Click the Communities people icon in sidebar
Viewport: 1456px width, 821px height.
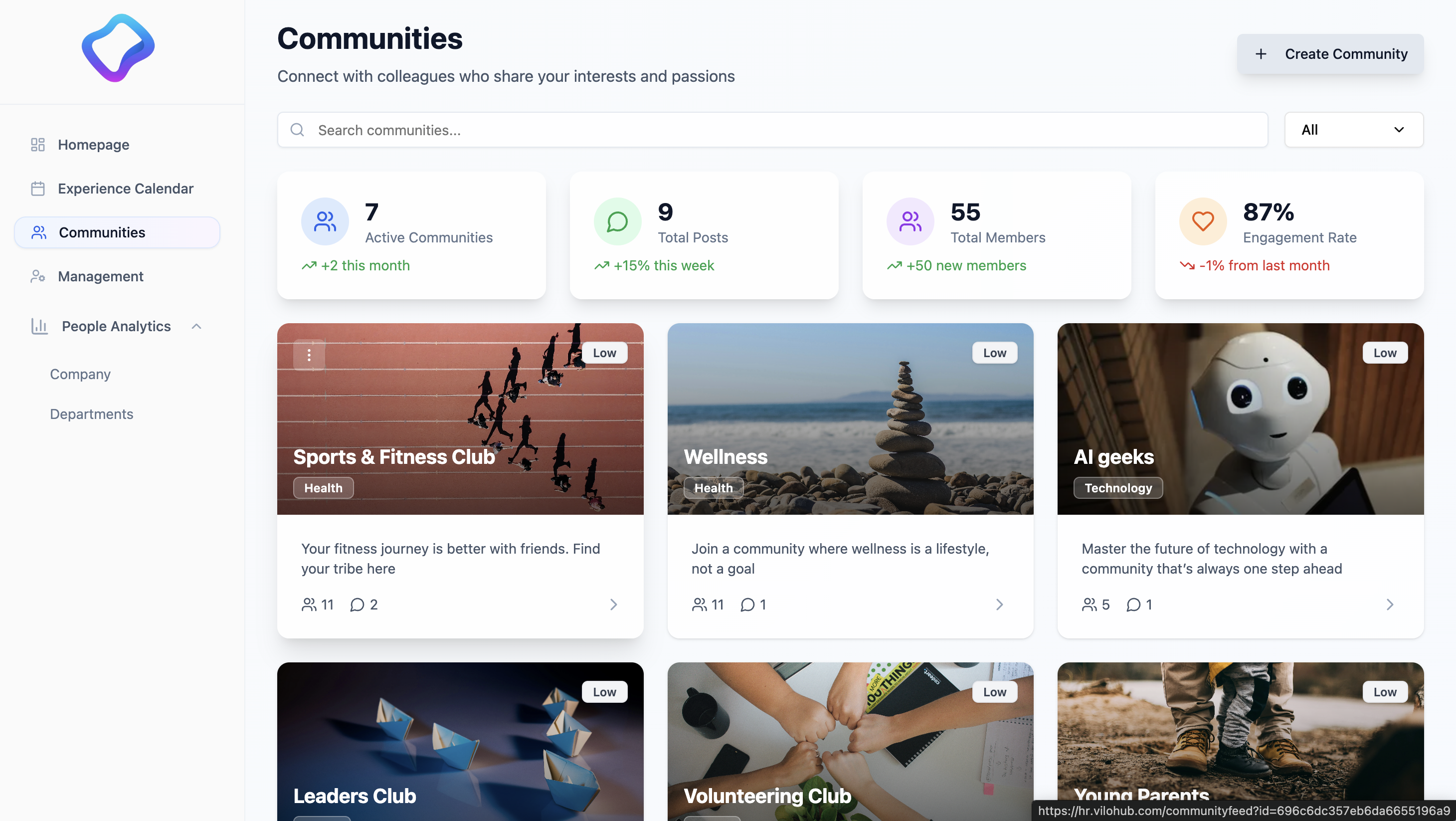pos(39,232)
